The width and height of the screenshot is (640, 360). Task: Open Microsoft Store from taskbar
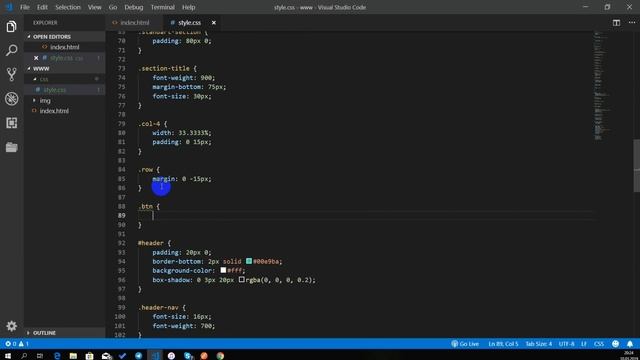pos(89,356)
